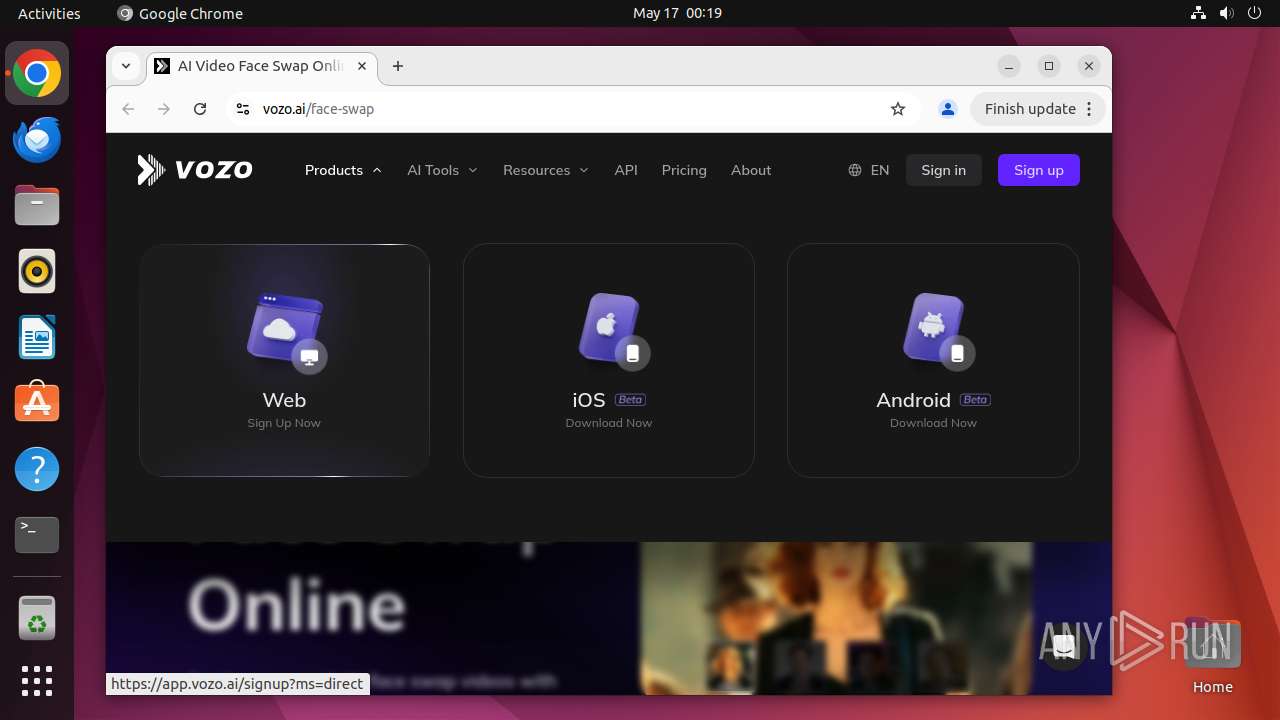This screenshot has width=1280, height=720.
Task: Open the Pricing page
Action: click(x=684, y=170)
